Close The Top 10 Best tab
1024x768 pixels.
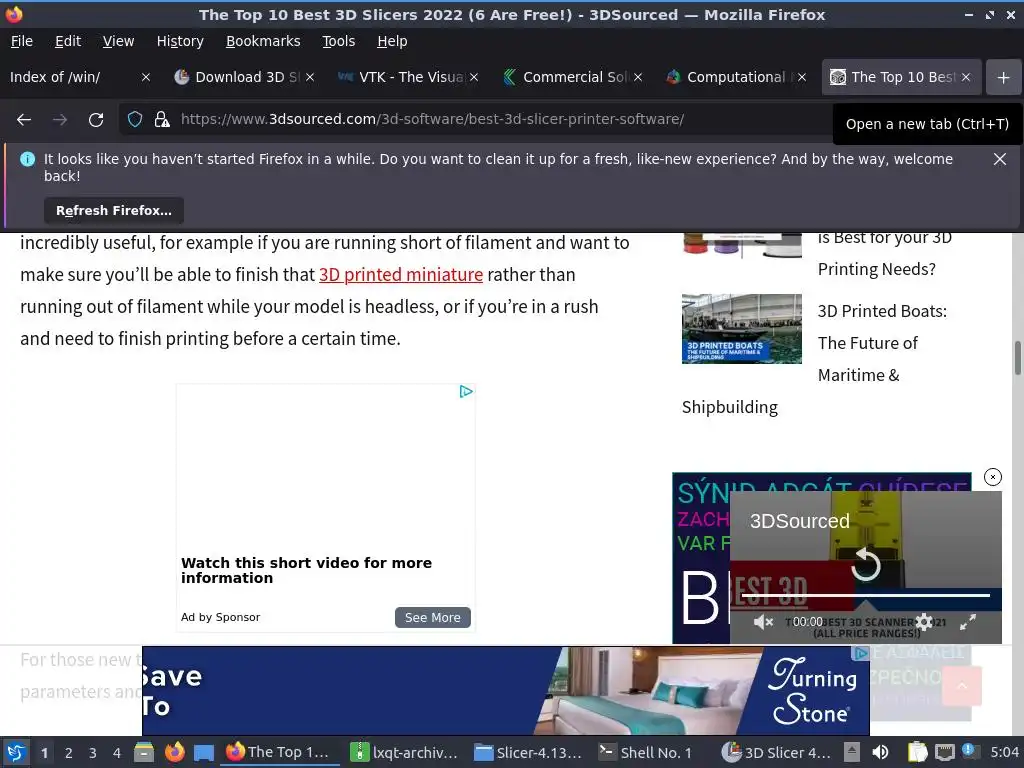(x=966, y=77)
